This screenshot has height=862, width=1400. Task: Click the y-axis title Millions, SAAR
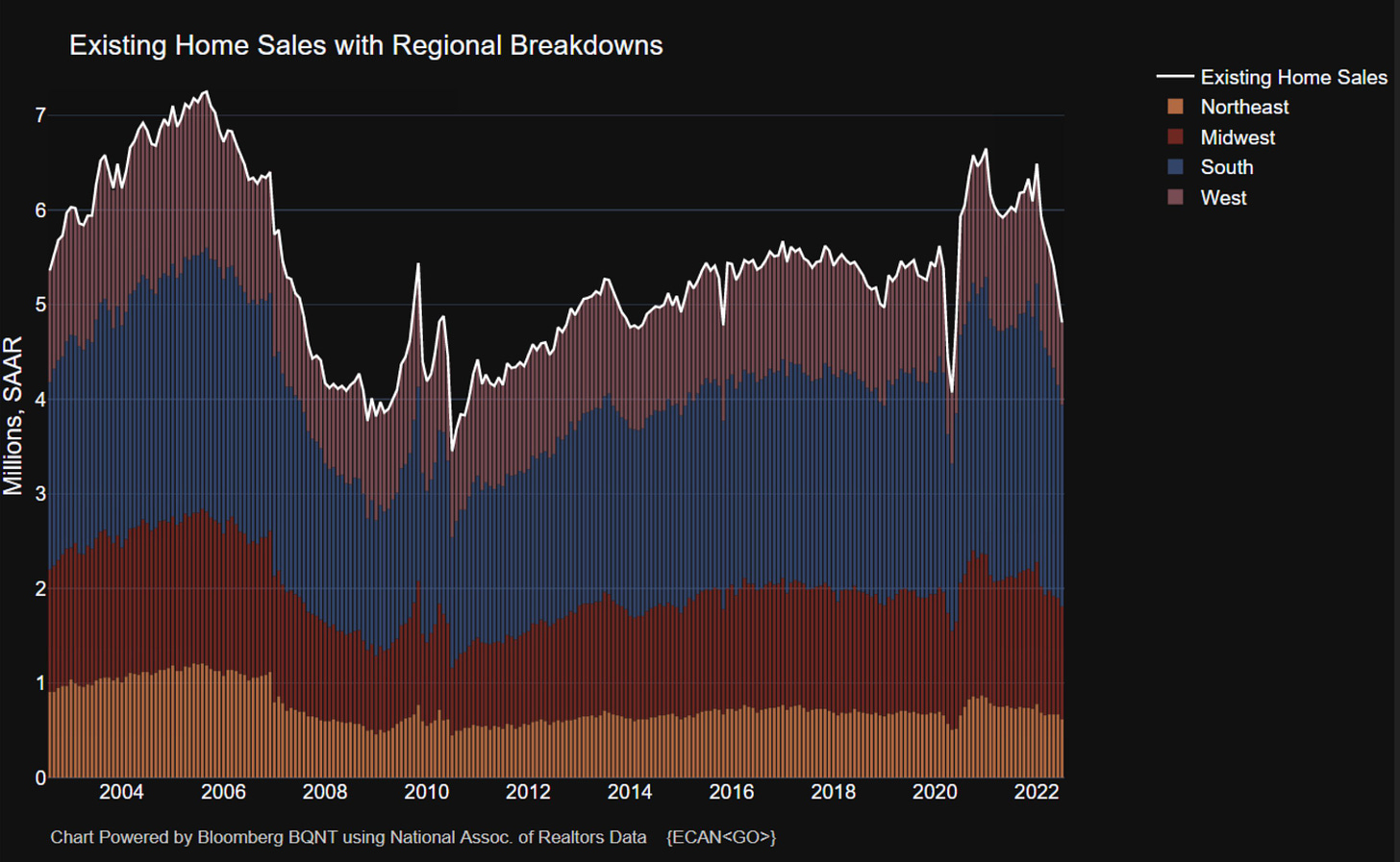tap(12, 416)
